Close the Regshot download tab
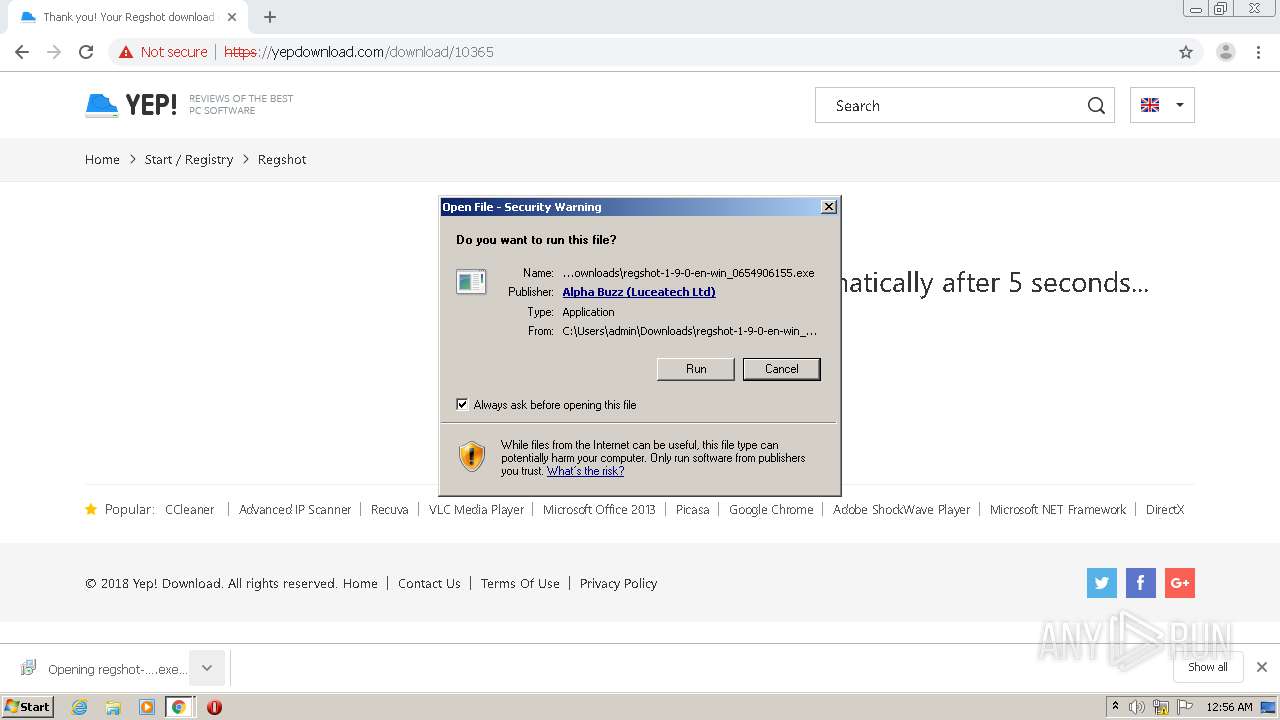The width and height of the screenshot is (1280, 720). click(232, 17)
